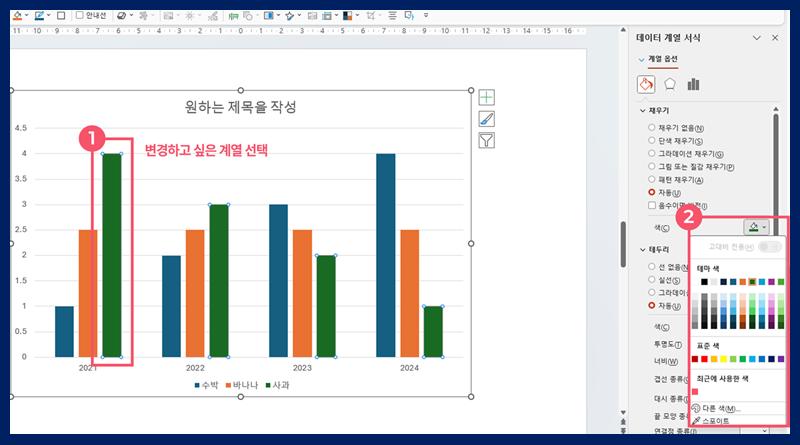Click the format pane scrollbar up arrow

pos(776,110)
